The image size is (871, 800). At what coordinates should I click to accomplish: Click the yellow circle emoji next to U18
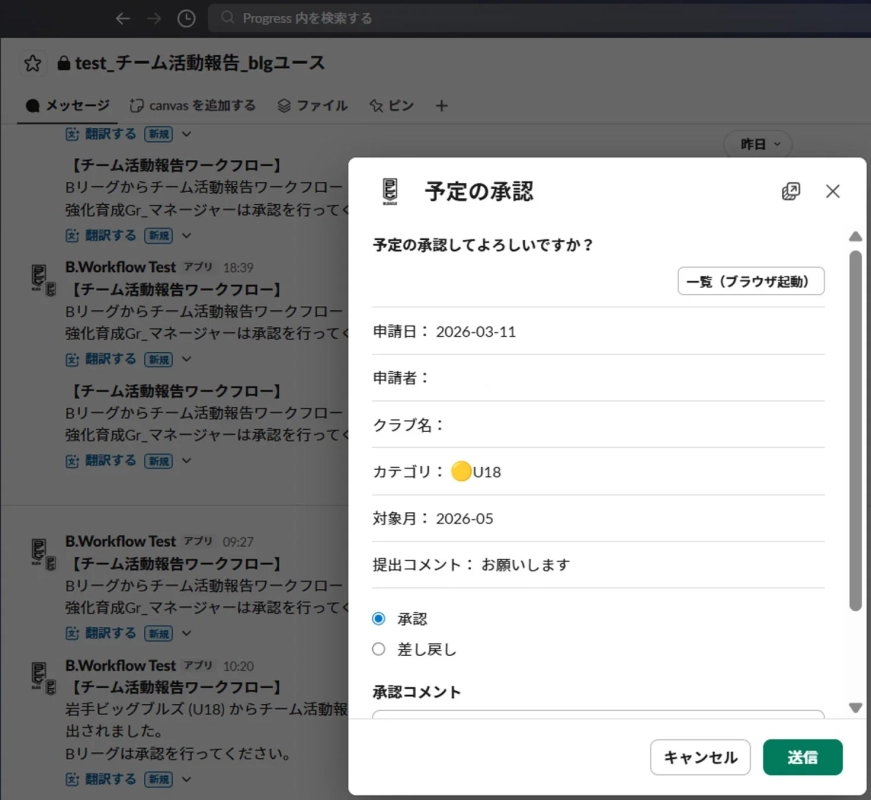[461, 471]
